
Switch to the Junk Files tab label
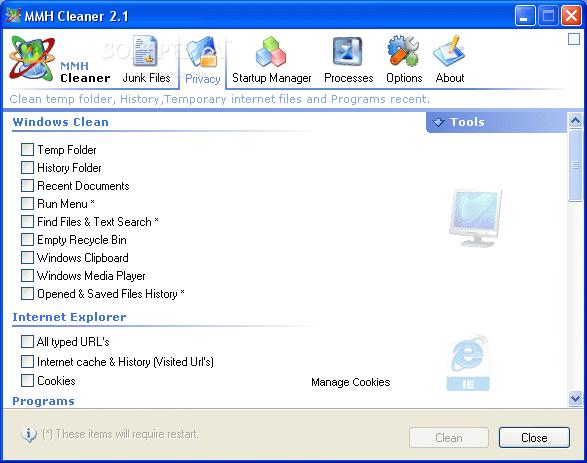[x=146, y=78]
